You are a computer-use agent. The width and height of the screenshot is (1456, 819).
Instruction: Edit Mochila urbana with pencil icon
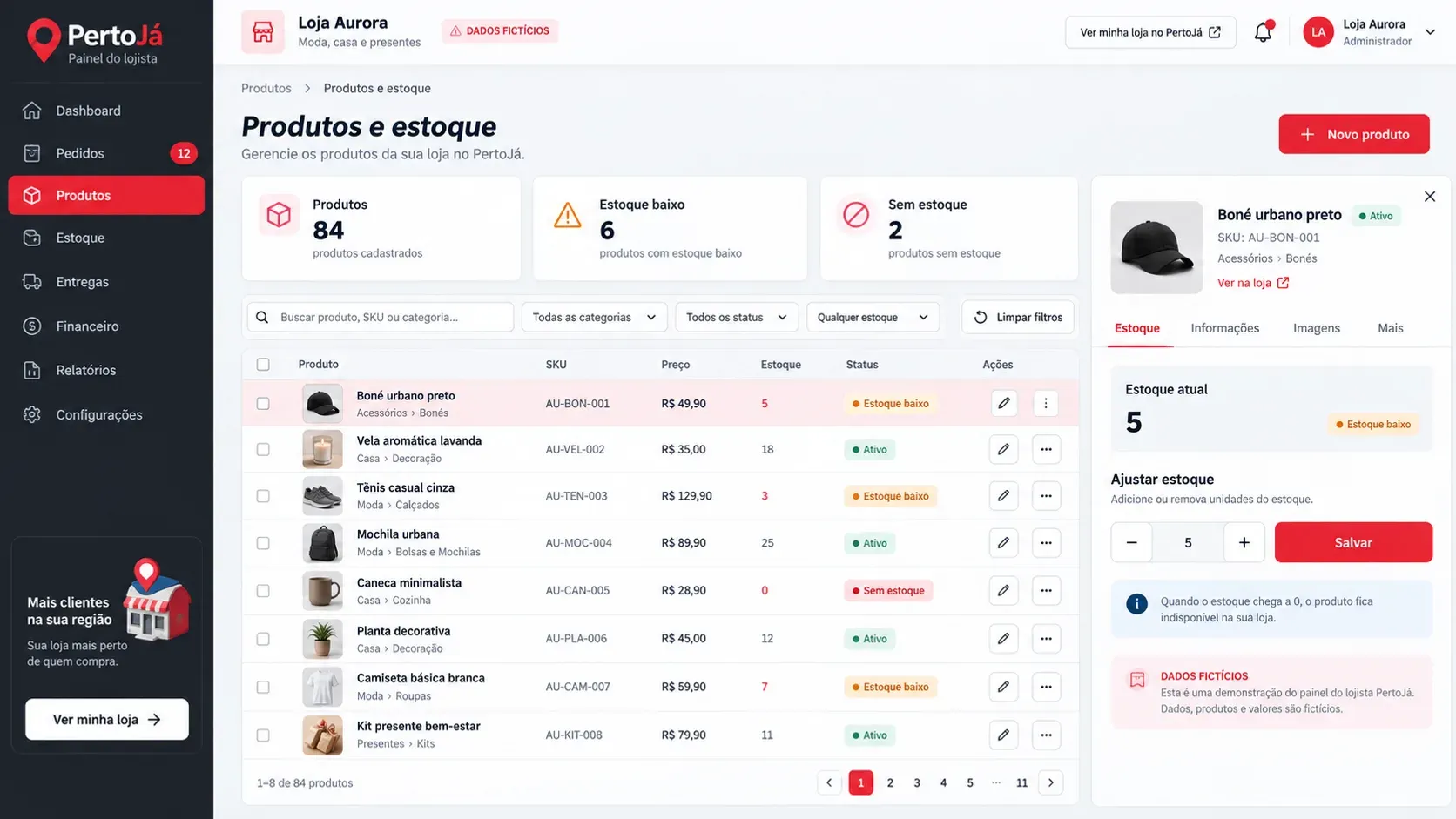coord(1004,543)
